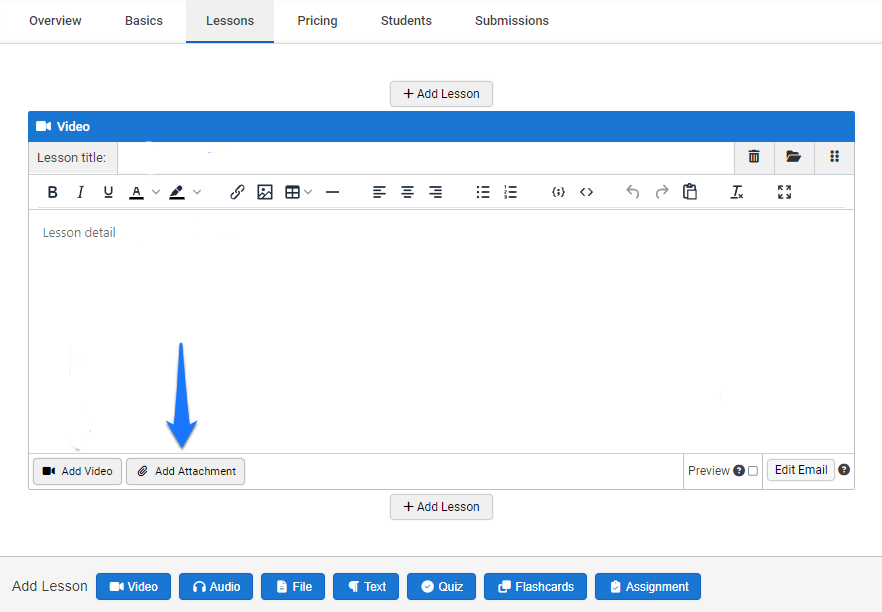Screen dimensions: 882x612
Task: Clear formatting with the remove-format icon
Action: (737, 192)
